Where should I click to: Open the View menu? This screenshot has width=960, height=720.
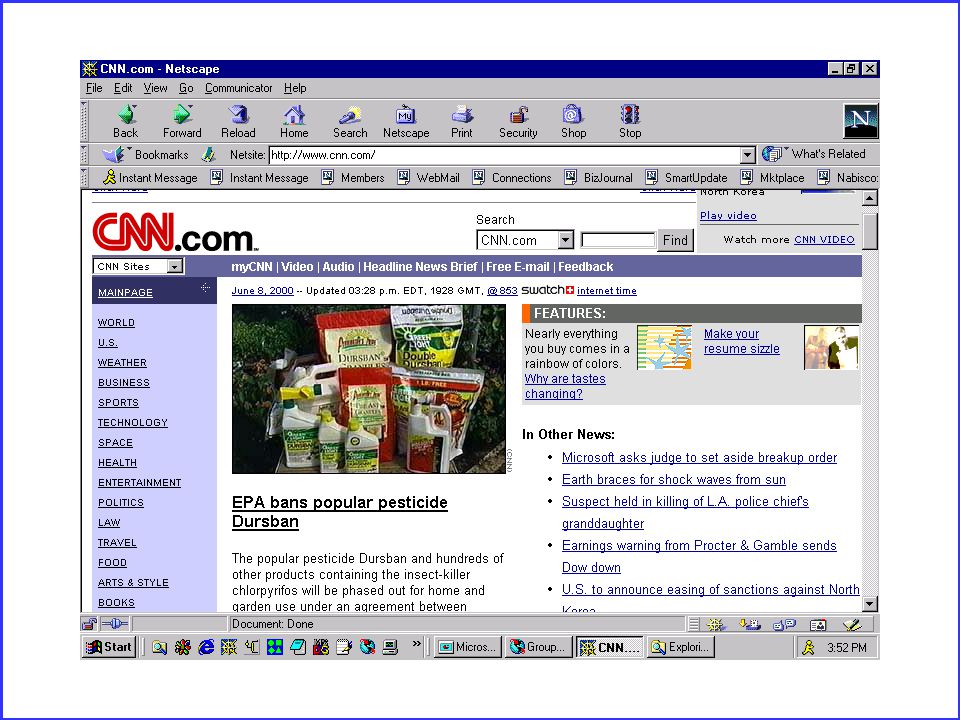click(x=156, y=88)
